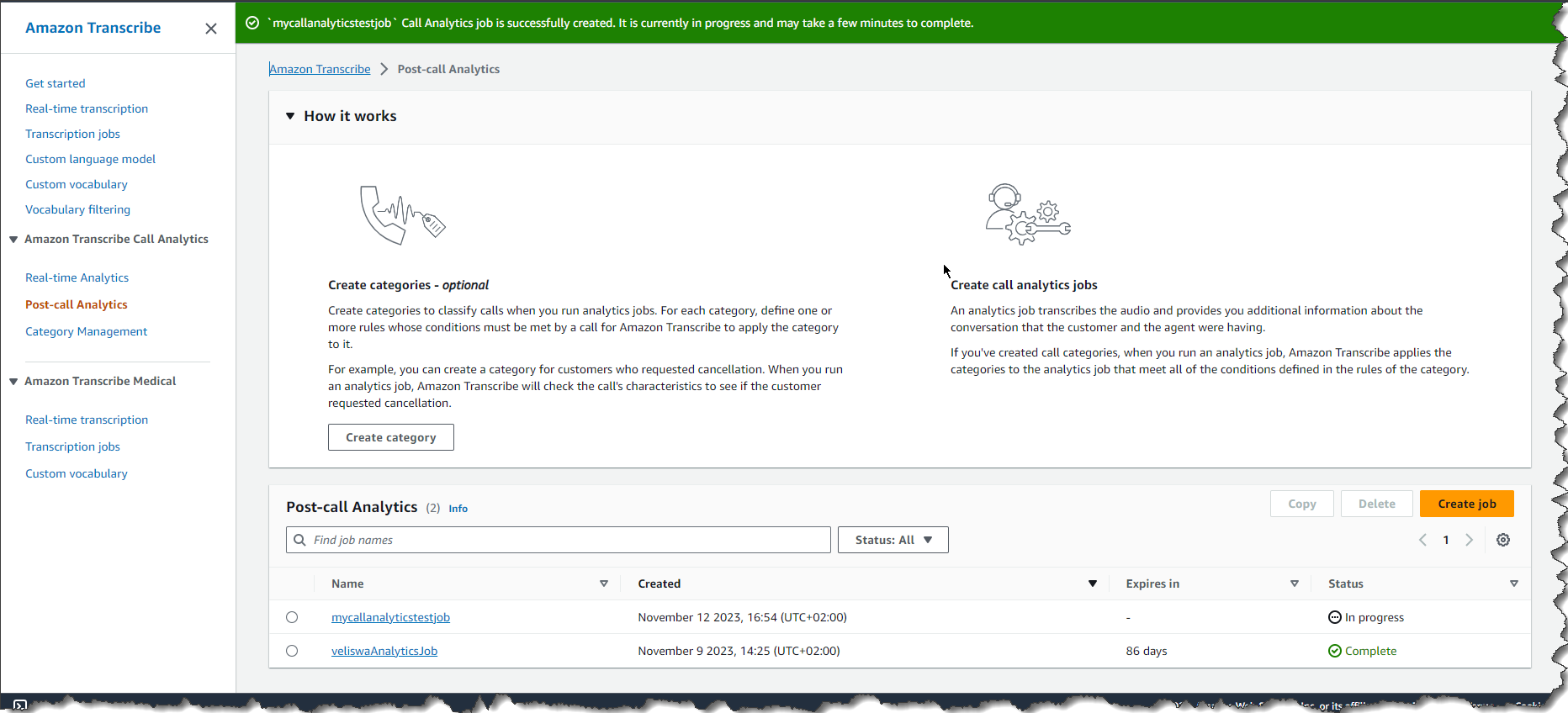Collapse Amazon Transcribe Medical section
This screenshot has width=1568, height=713.
13,382
